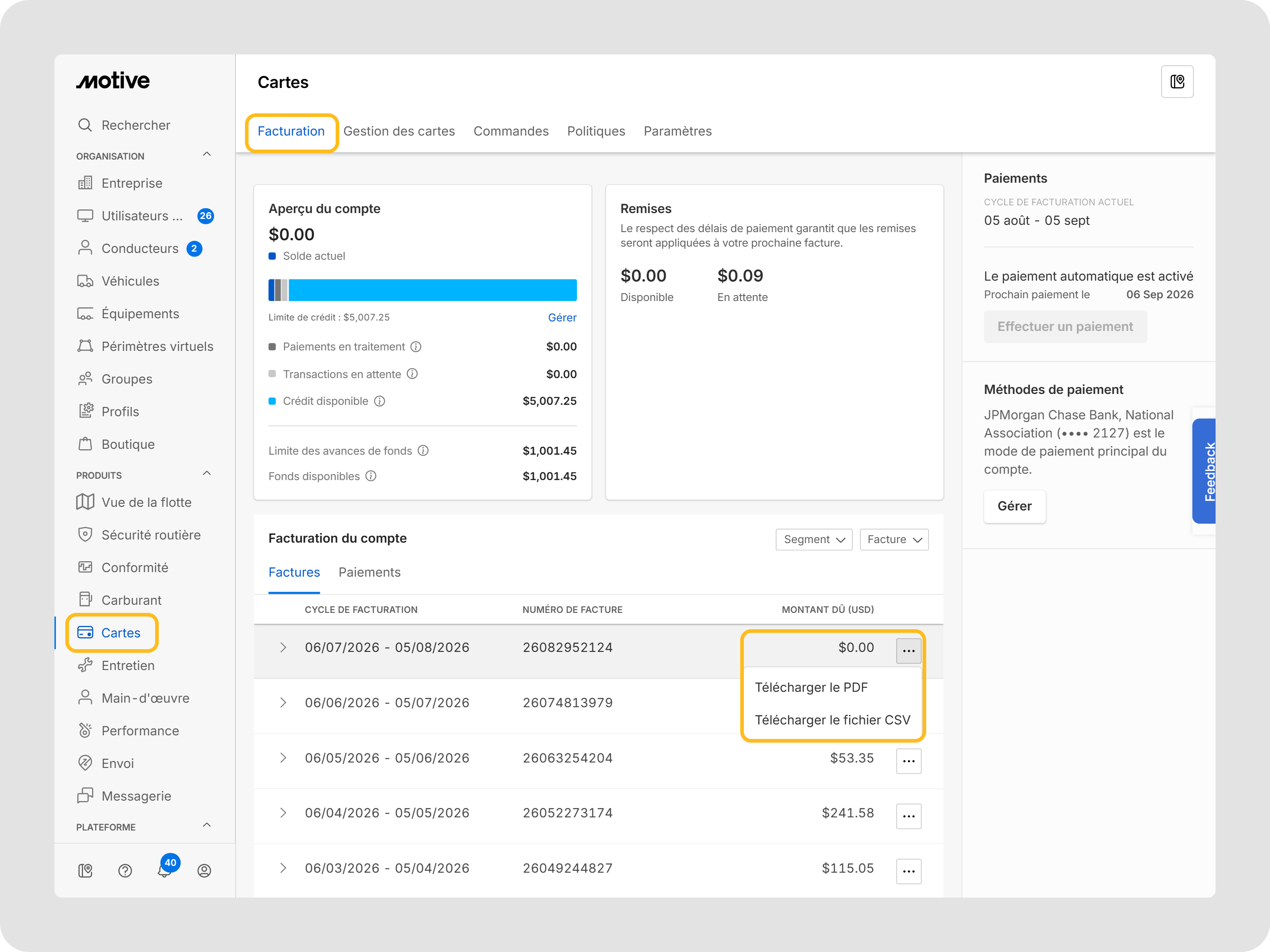Open the Commandes tab
Screen dimensions: 1270x952
pos(511,131)
